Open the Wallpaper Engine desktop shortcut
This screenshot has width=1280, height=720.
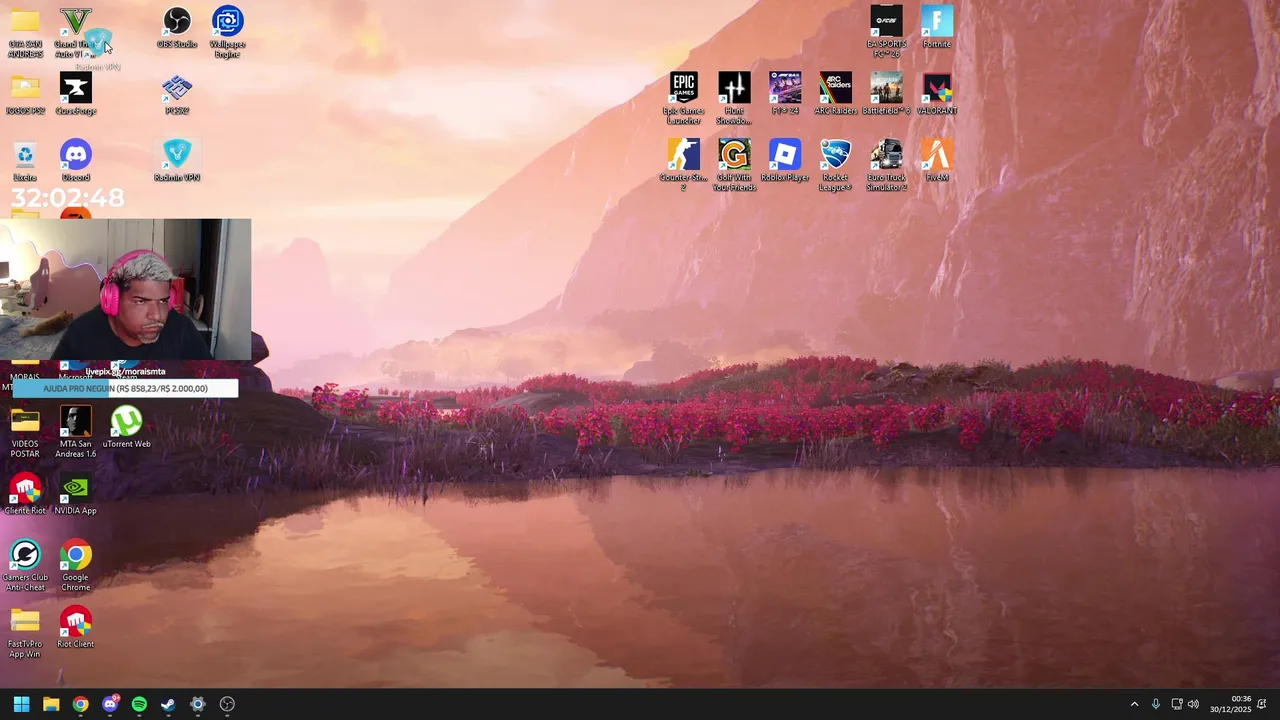click(228, 32)
